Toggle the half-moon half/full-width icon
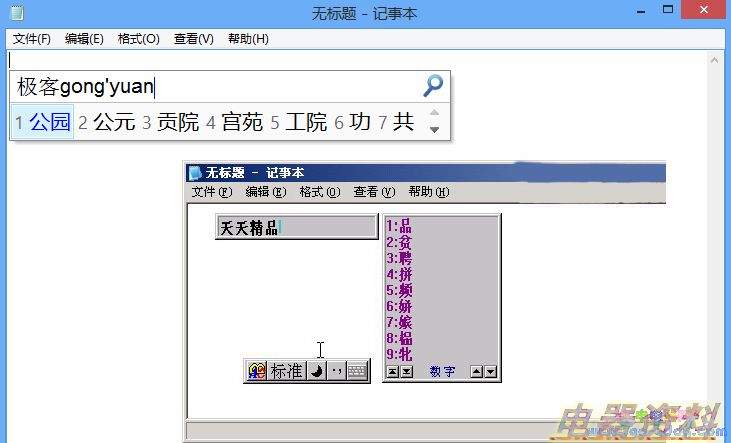The image size is (731, 443). click(317, 371)
